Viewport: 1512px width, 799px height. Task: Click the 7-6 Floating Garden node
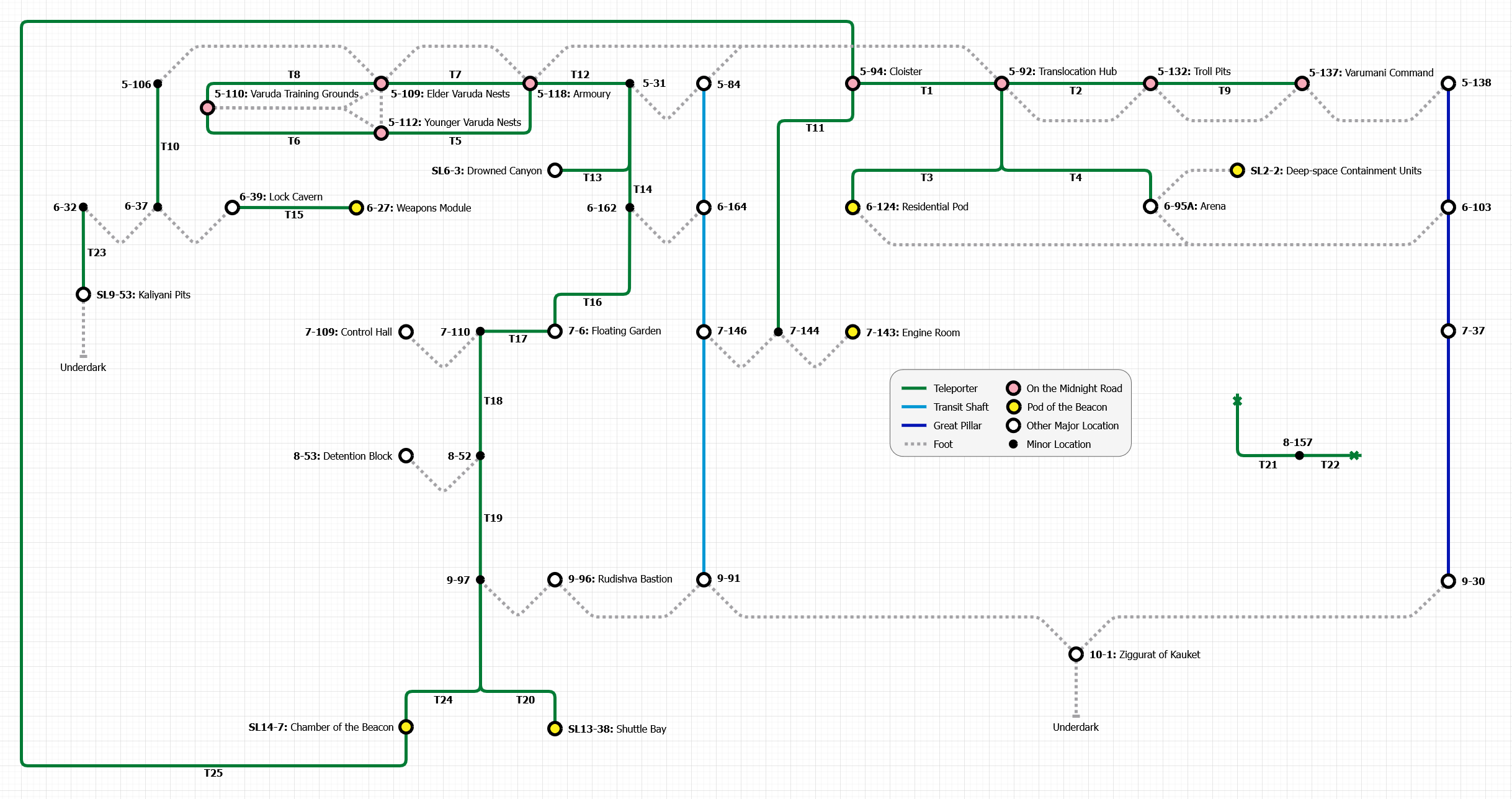tap(555, 331)
